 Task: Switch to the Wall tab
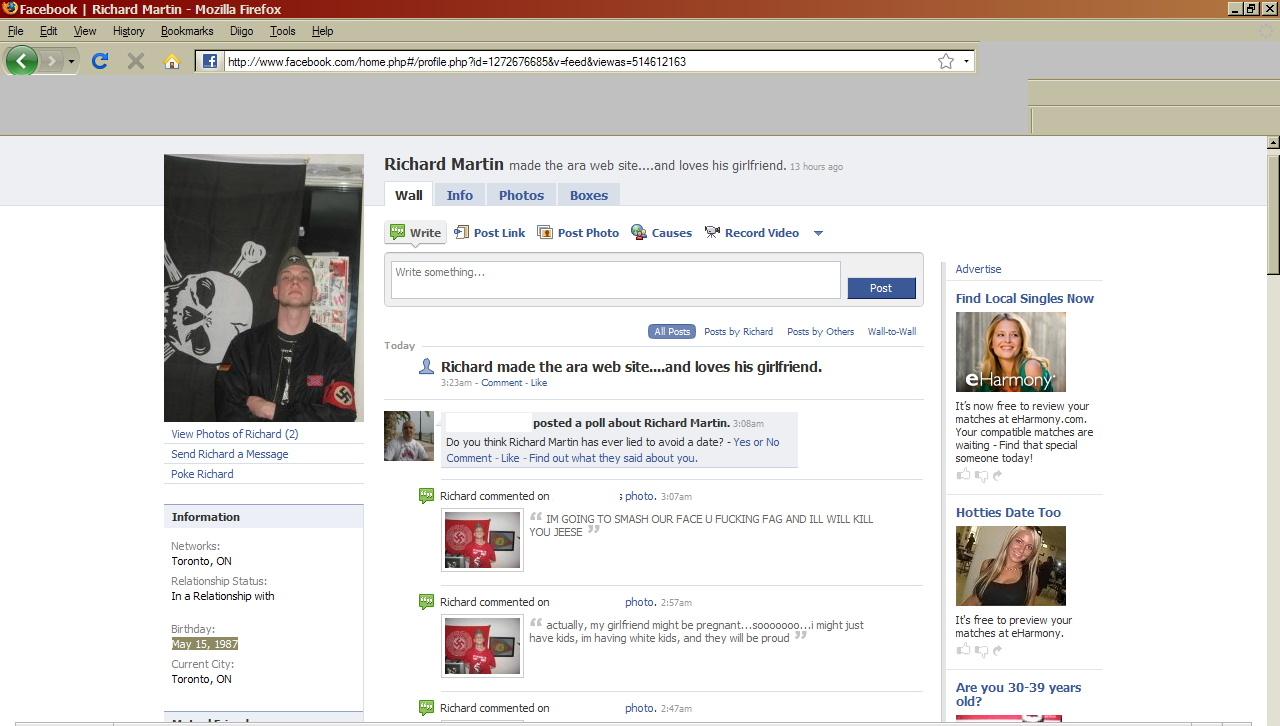click(408, 195)
